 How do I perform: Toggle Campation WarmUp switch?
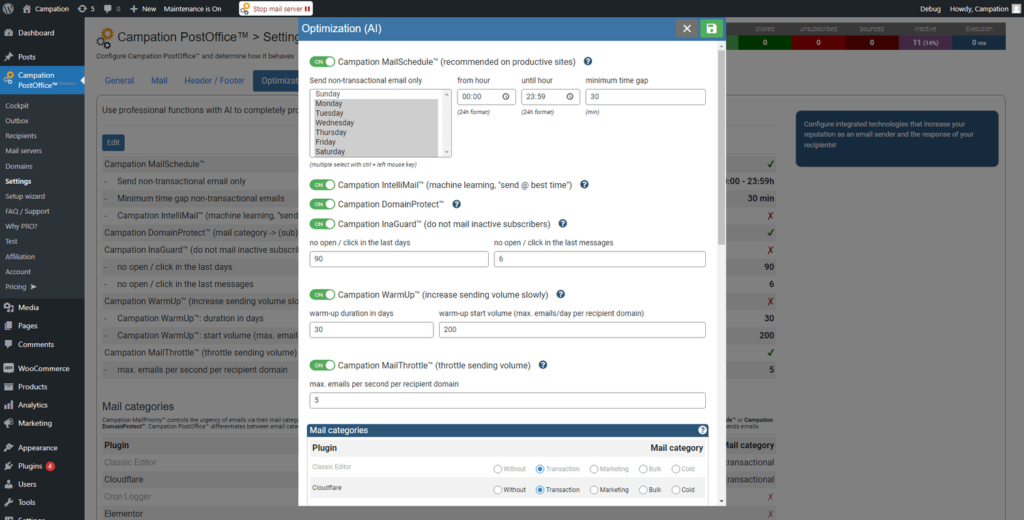[x=322, y=294]
